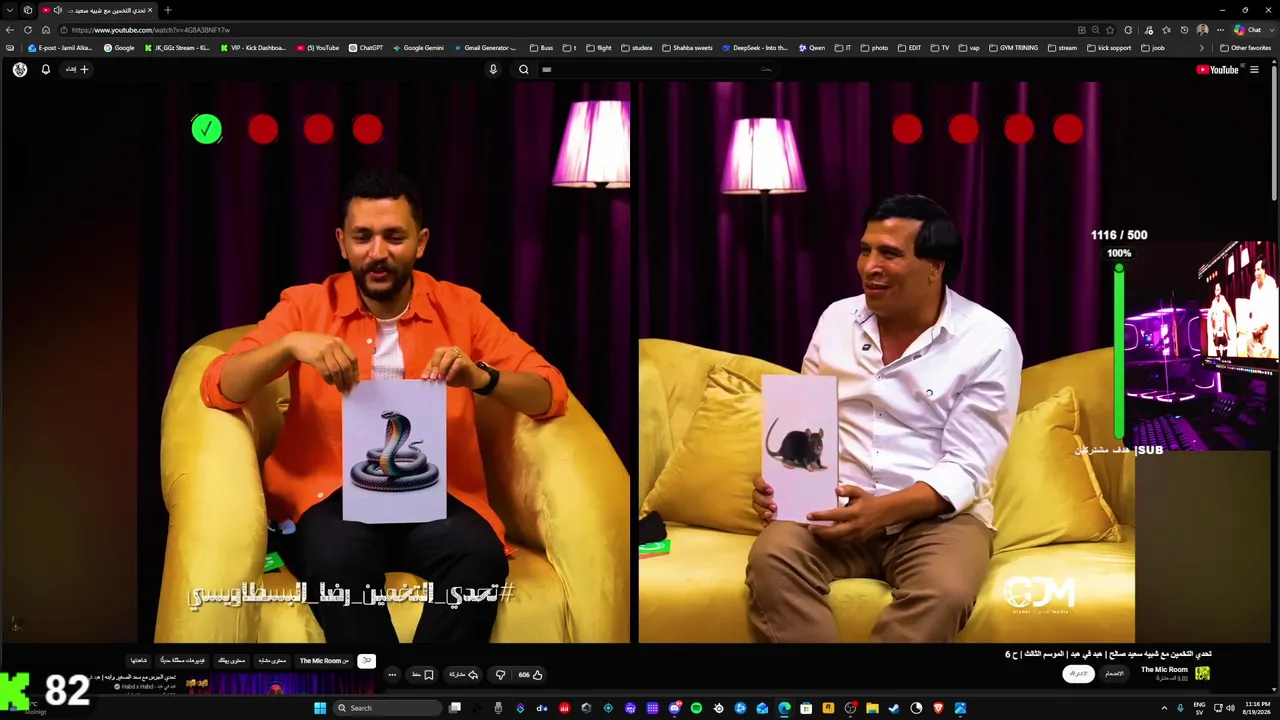
Task: Open the DeepSeek bookmark
Action: [755, 48]
